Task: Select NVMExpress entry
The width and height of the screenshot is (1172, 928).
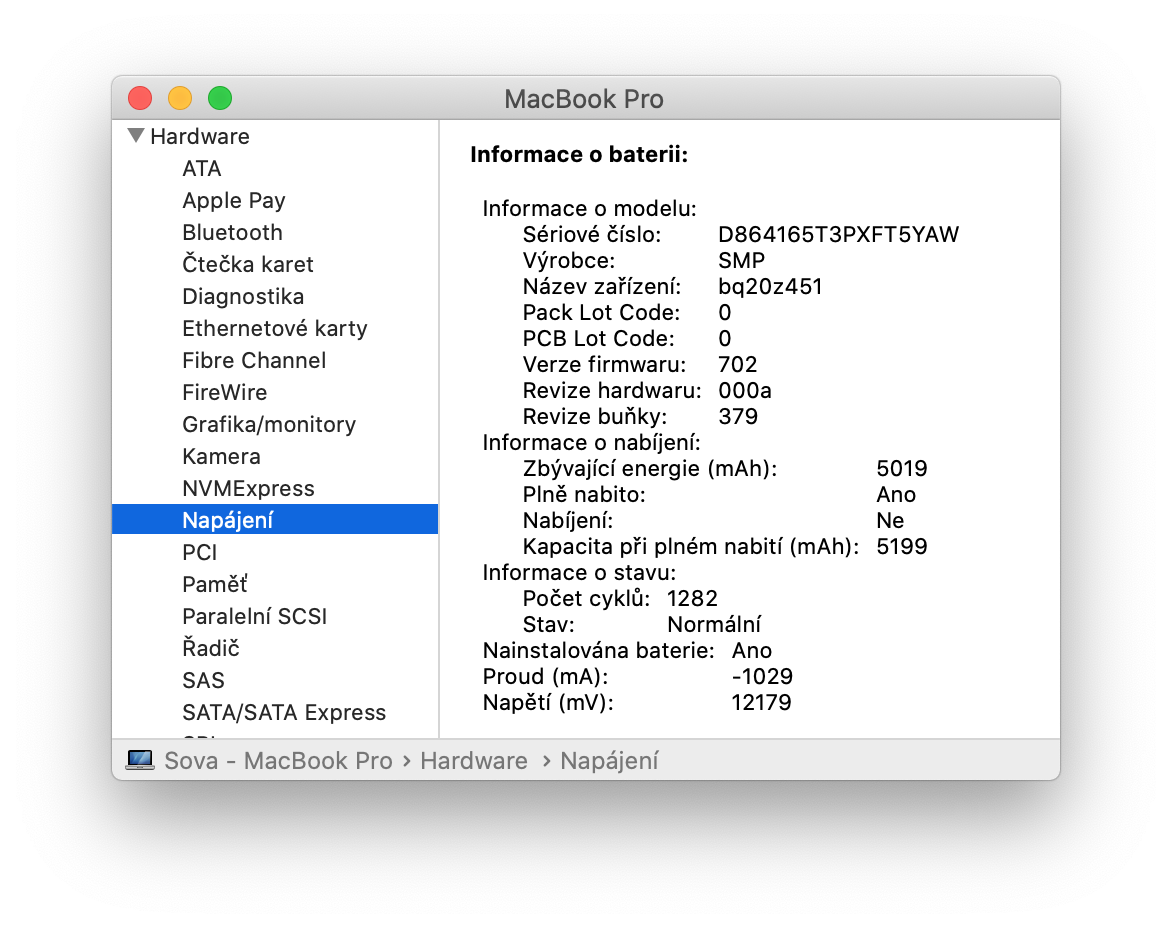Action: click(248, 489)
